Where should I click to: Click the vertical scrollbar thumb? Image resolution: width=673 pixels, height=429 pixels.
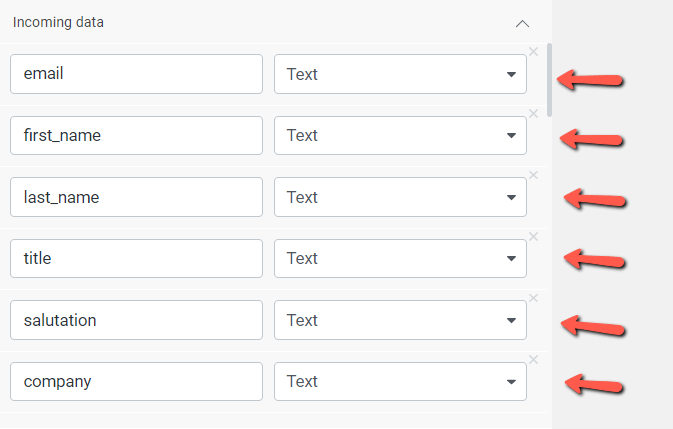tap(549, 80)
